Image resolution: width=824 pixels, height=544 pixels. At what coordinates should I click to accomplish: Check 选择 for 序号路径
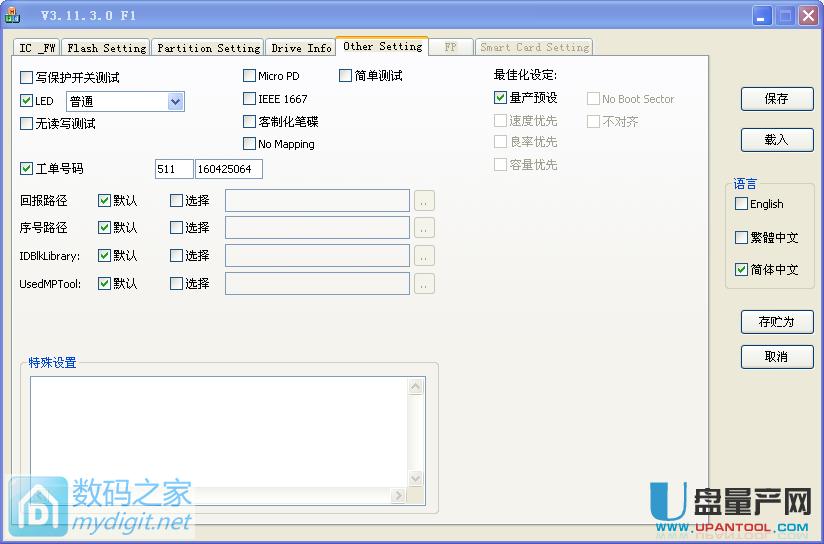pyautogui.click(x=177, y=228)
